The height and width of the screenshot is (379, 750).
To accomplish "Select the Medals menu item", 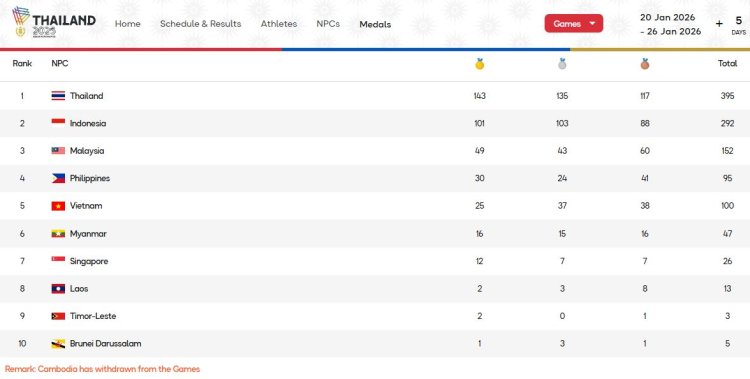I will pyautogui.click(x=375, y=24).
